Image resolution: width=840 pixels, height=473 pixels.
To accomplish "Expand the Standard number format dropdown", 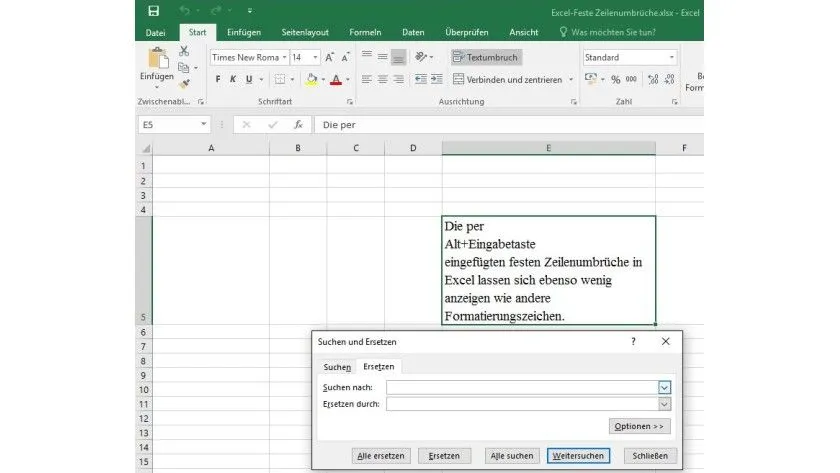I will point(672,57).
